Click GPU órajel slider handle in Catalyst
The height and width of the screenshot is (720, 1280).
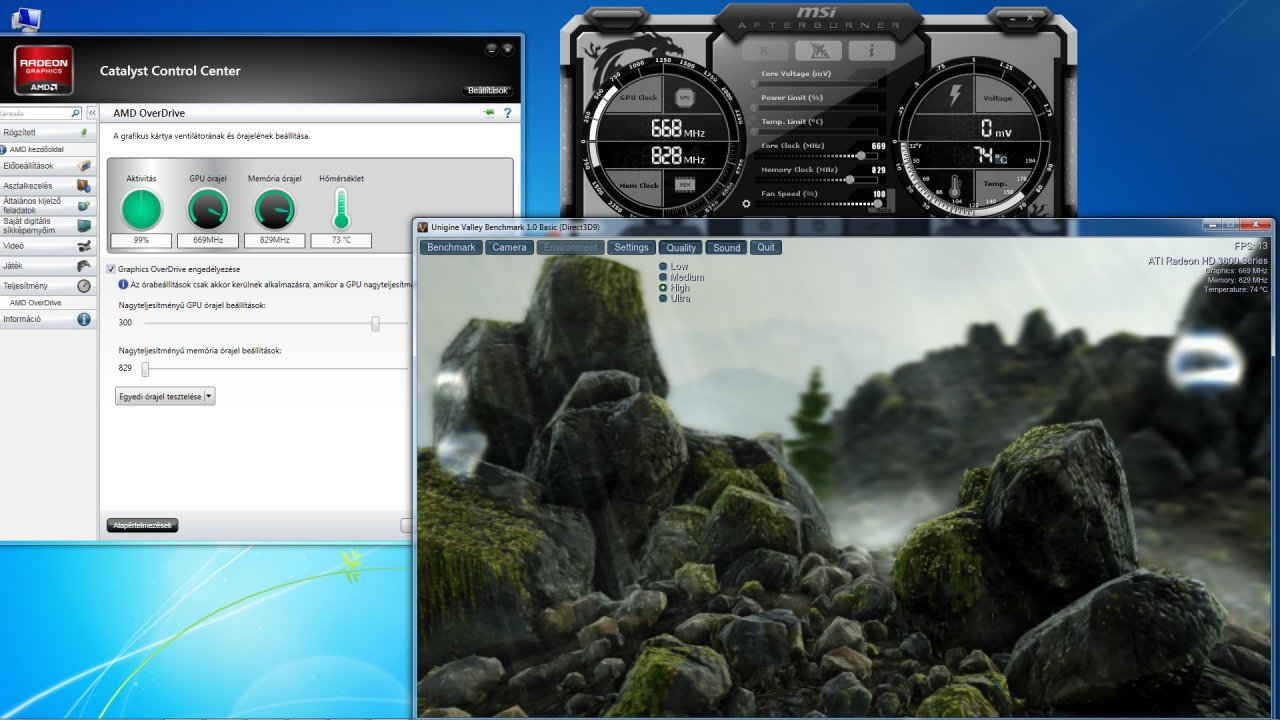(375, 323)
